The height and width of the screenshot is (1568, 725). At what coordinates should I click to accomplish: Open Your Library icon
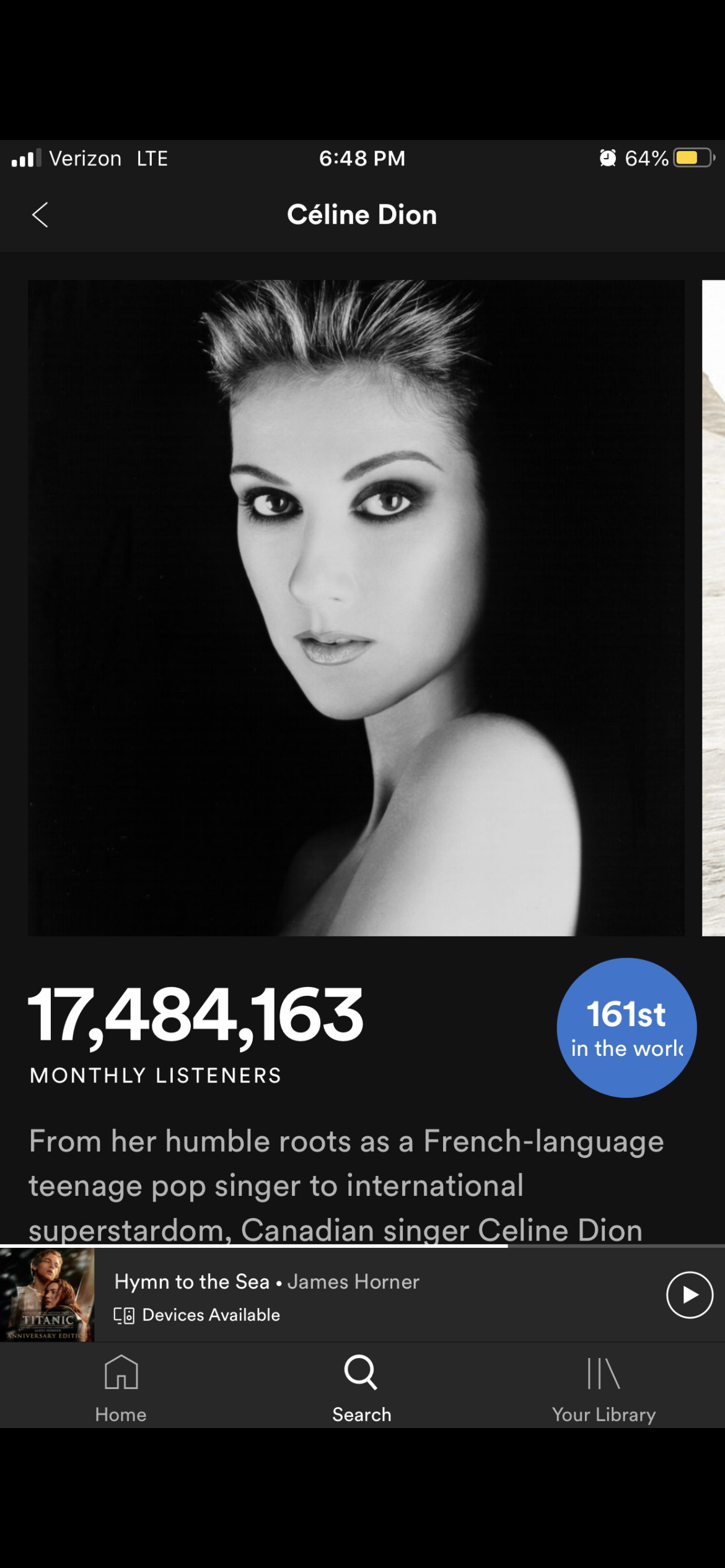[604, 1372]
